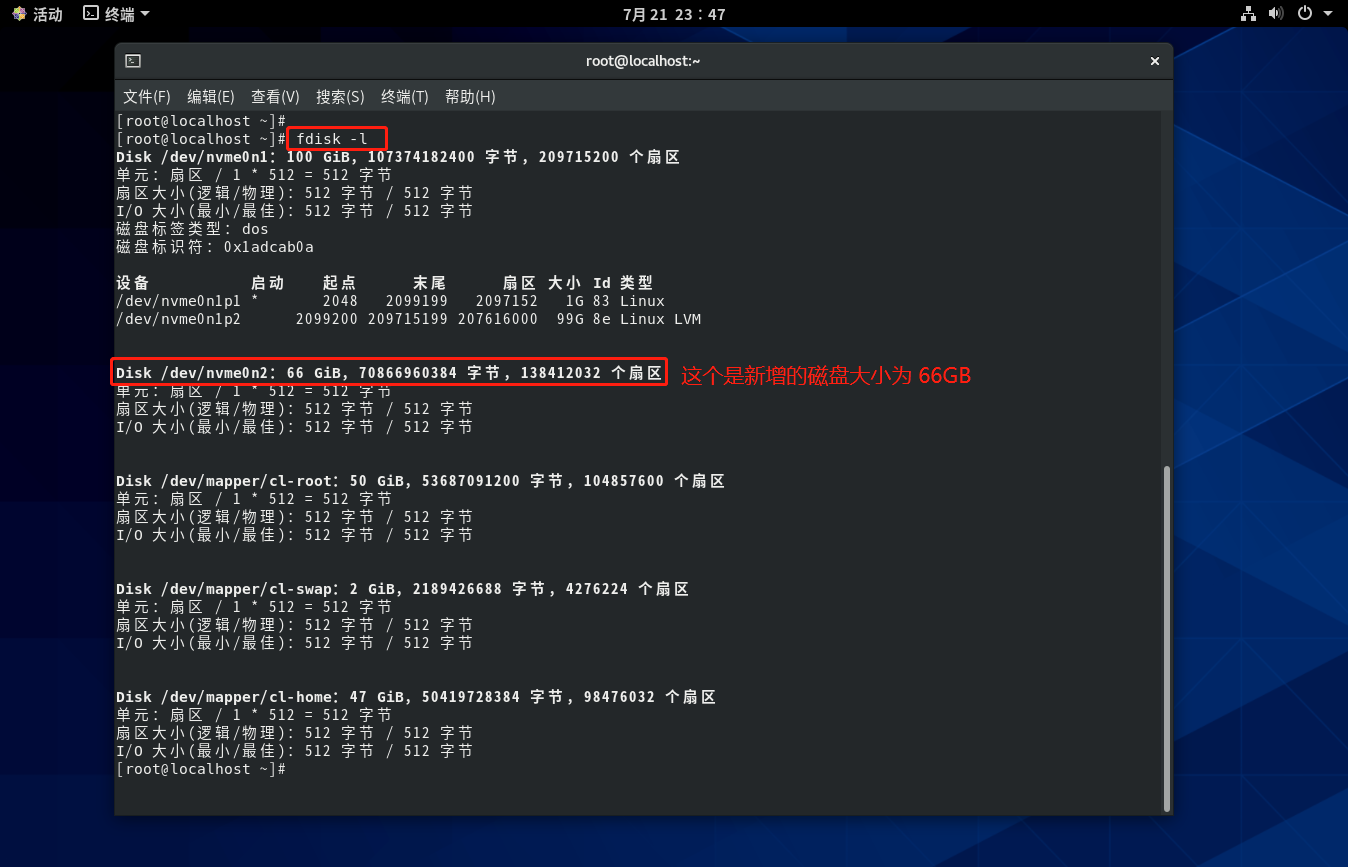Click the 活动 Activities logo icon
This screenshot has width=1348, height=867.
tap(19, 14)
